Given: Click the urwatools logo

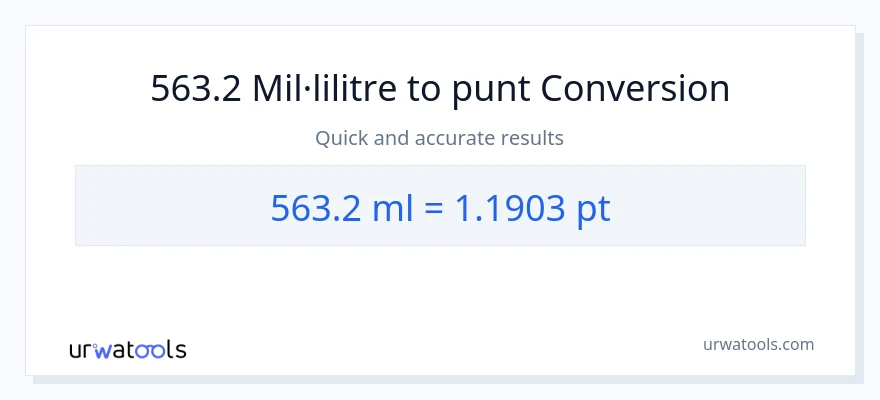Looking at the screenshot, I should (127, 350).
